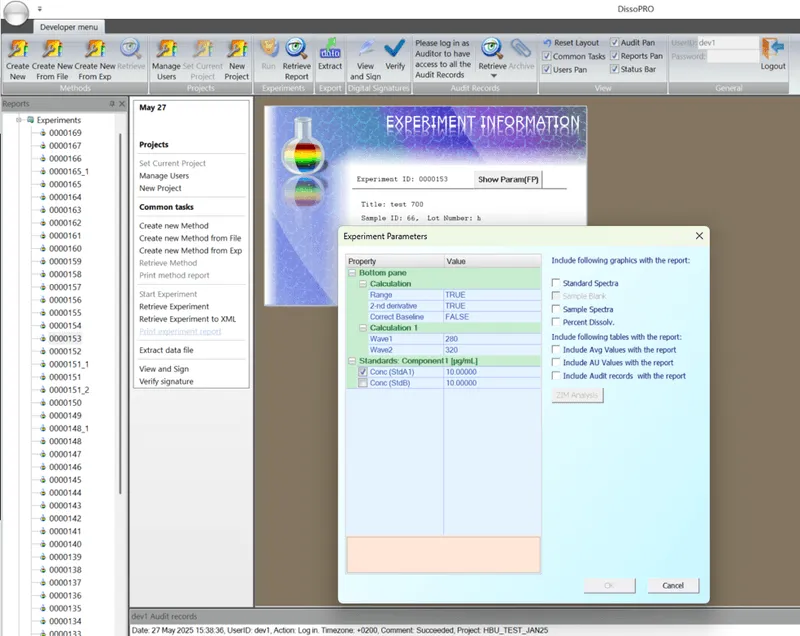The height and width of the screenshot is (636, 800).
Task: Click the Reset Layout icon
Action: 547,43
